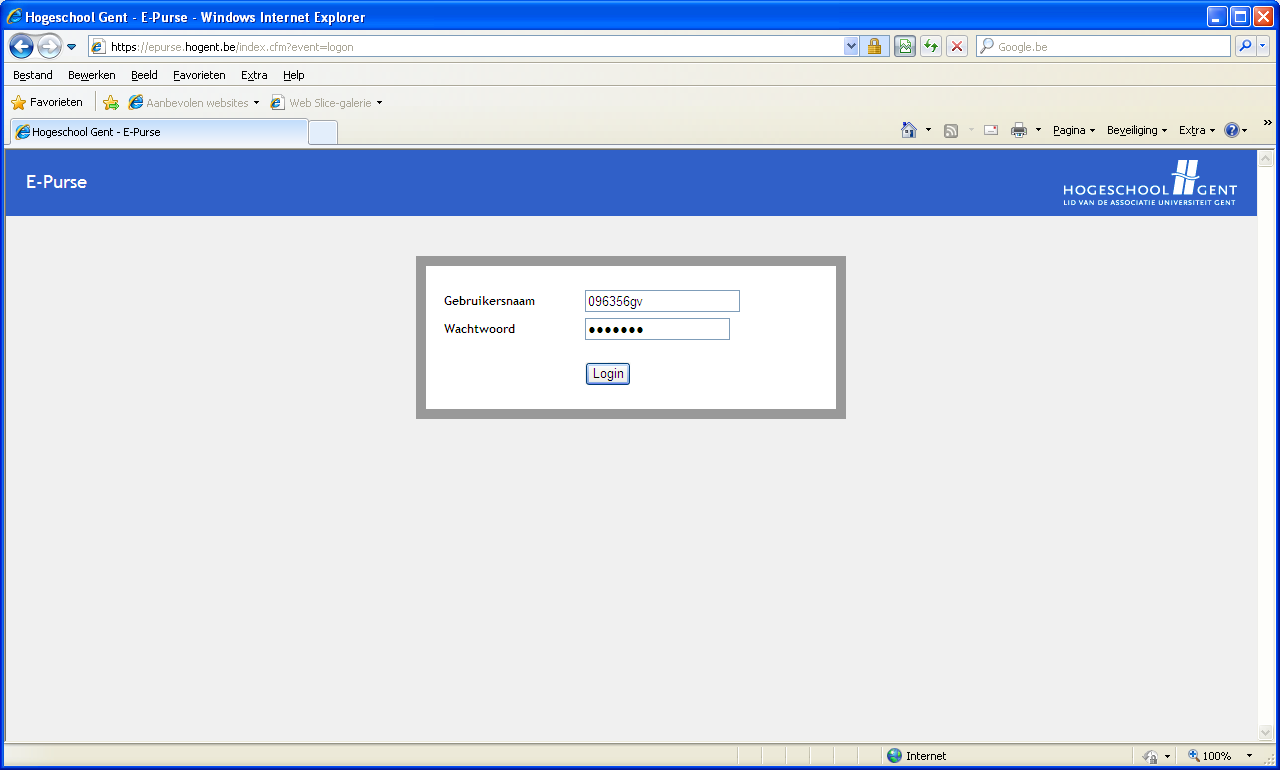This screenshot has height=770, width=1280.
Task: Click the Hogeschool Gent logo
Action: pos(1150,183)
